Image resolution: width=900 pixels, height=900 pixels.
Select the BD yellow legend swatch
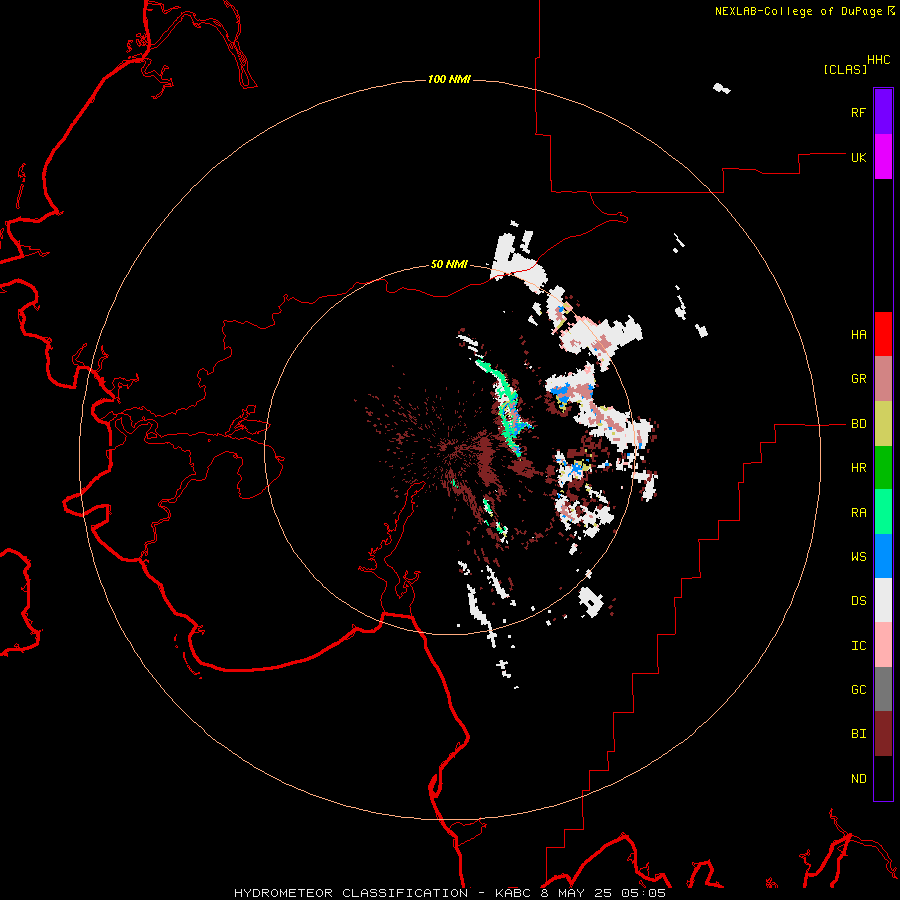(x=883, y=424)
